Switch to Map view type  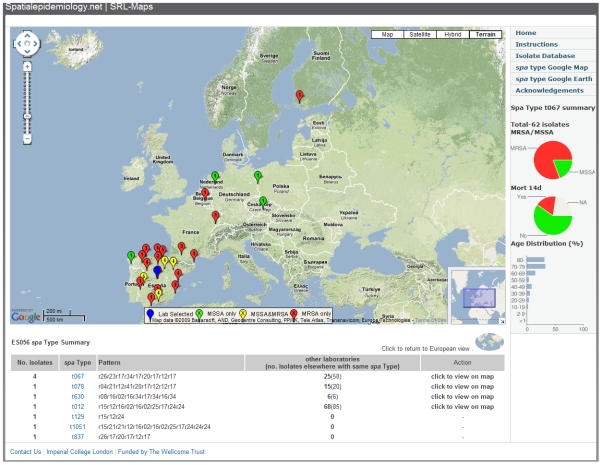[387, 35]
